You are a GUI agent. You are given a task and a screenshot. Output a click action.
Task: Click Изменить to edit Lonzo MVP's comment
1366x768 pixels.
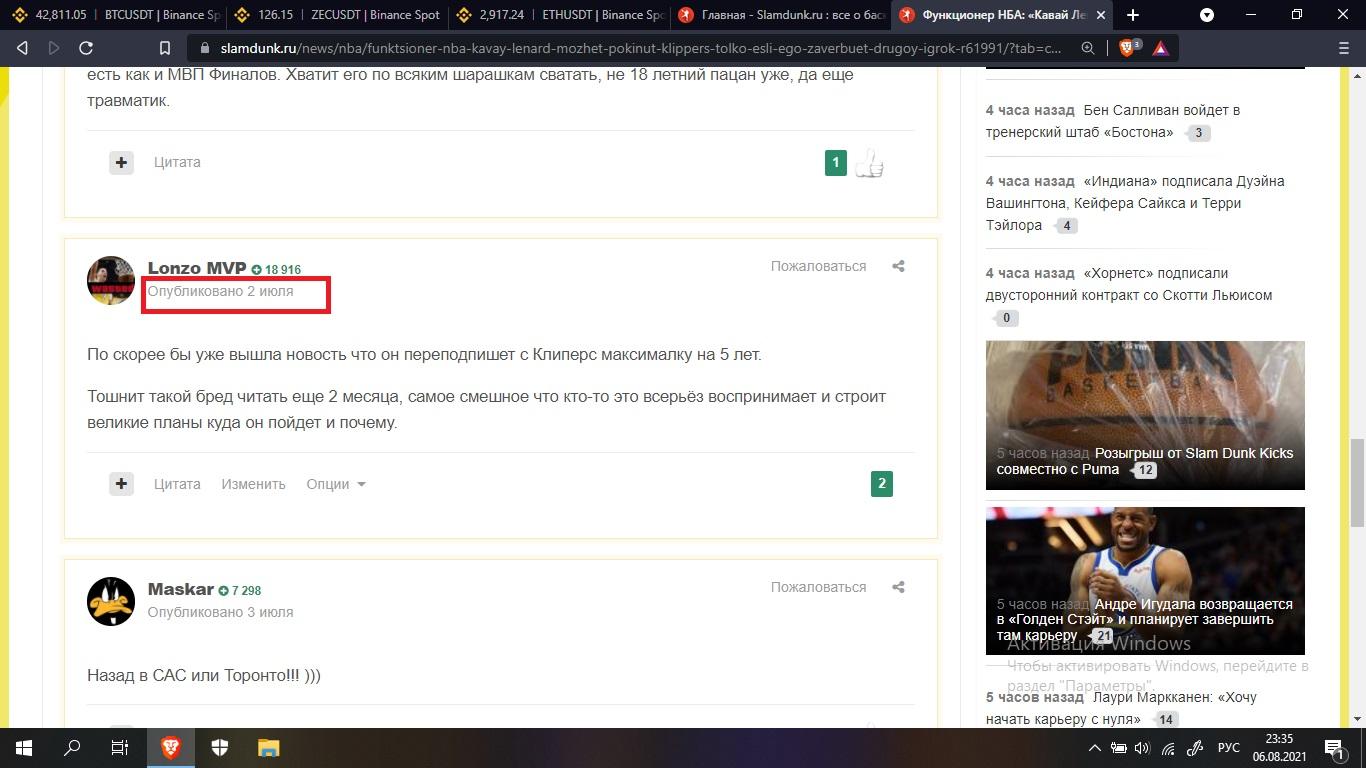(x=253, y=484)
